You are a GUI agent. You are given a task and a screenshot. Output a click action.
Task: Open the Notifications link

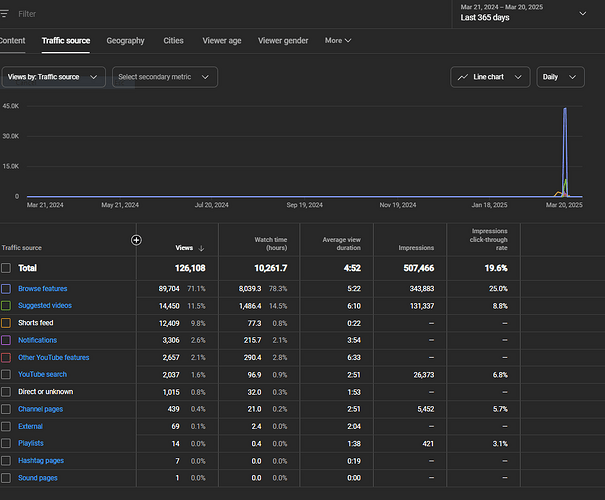(x=37, y=340)
